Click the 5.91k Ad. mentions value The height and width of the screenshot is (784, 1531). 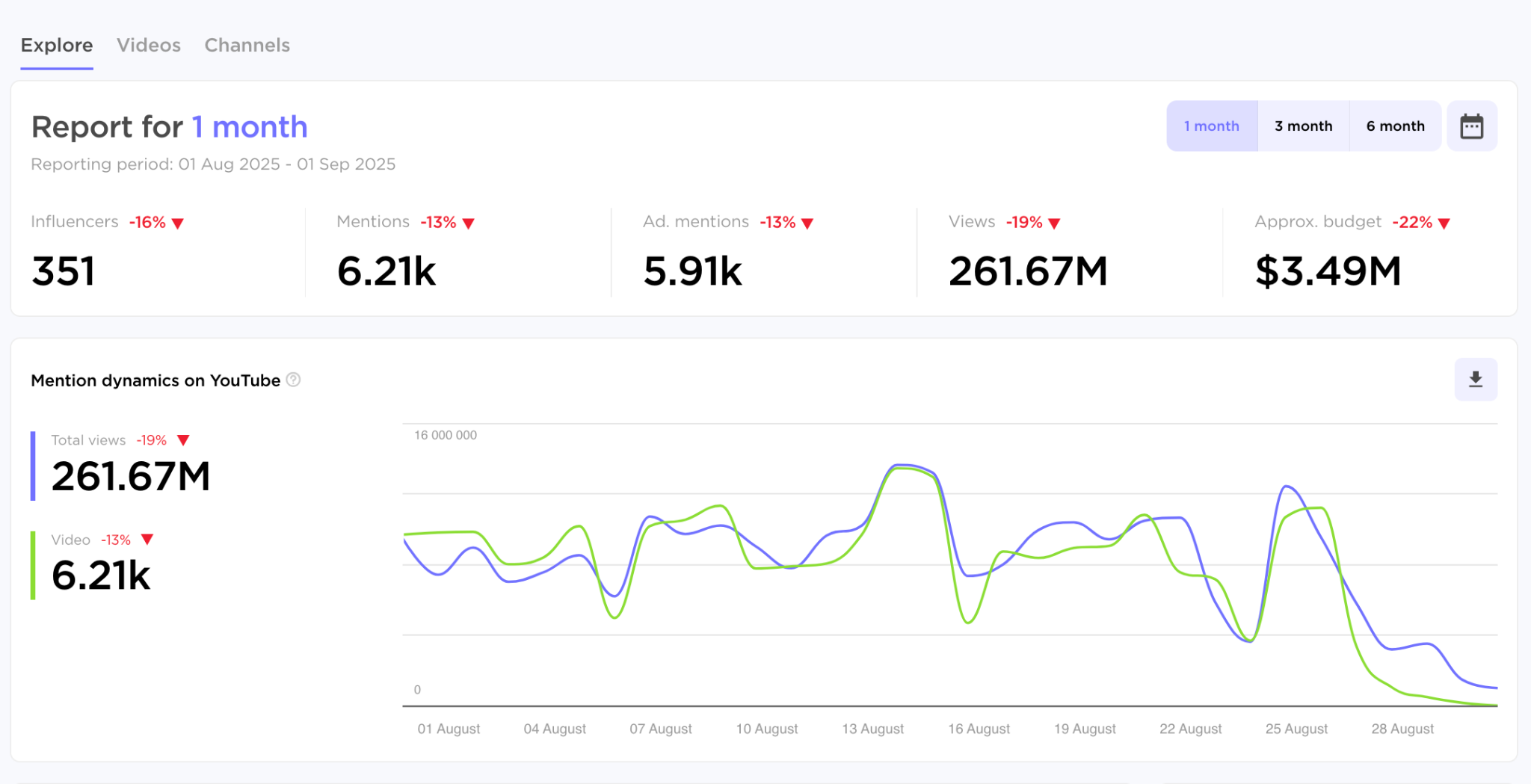click(x=692, y=271)
